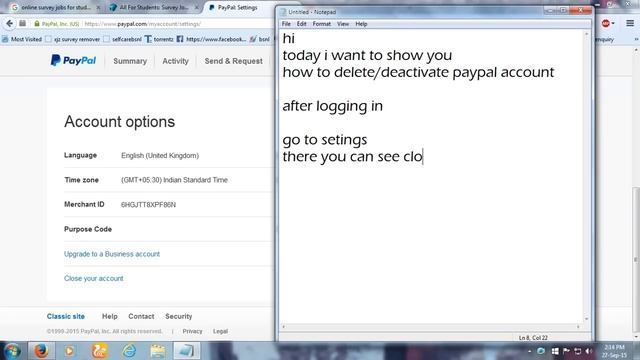Open the Notepad View menu
640x360 pixels.
click(343, 24)
